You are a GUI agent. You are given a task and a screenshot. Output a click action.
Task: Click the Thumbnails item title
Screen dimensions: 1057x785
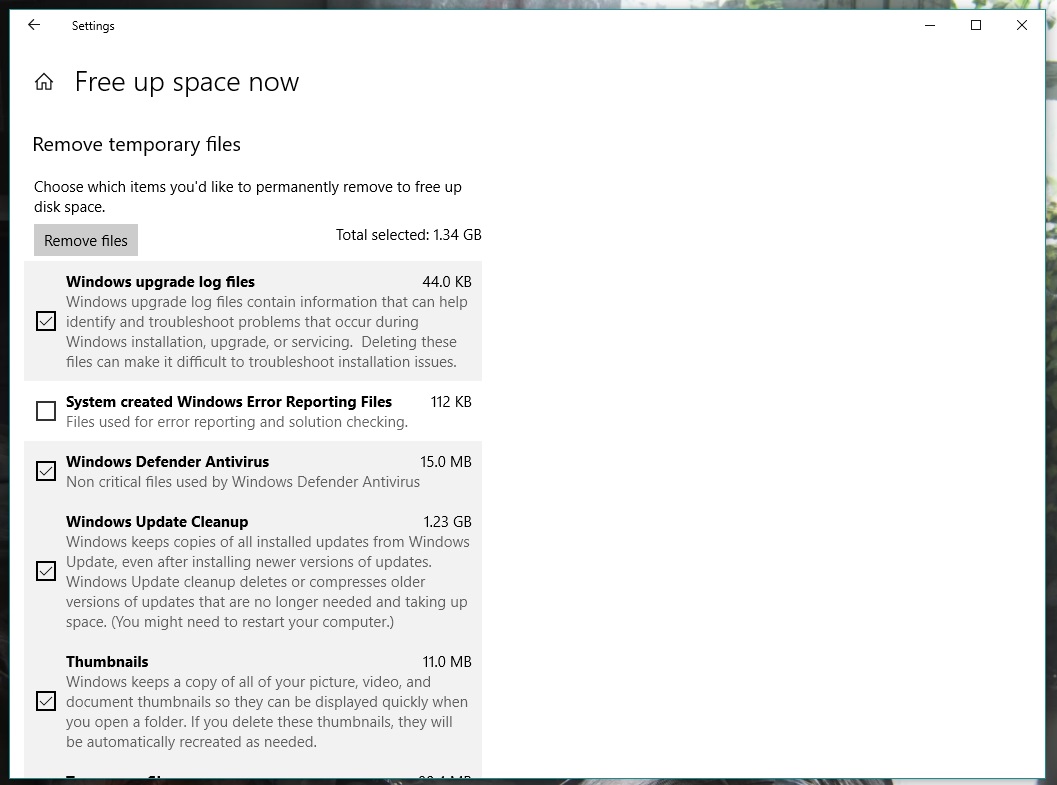(x=107, y=662)
